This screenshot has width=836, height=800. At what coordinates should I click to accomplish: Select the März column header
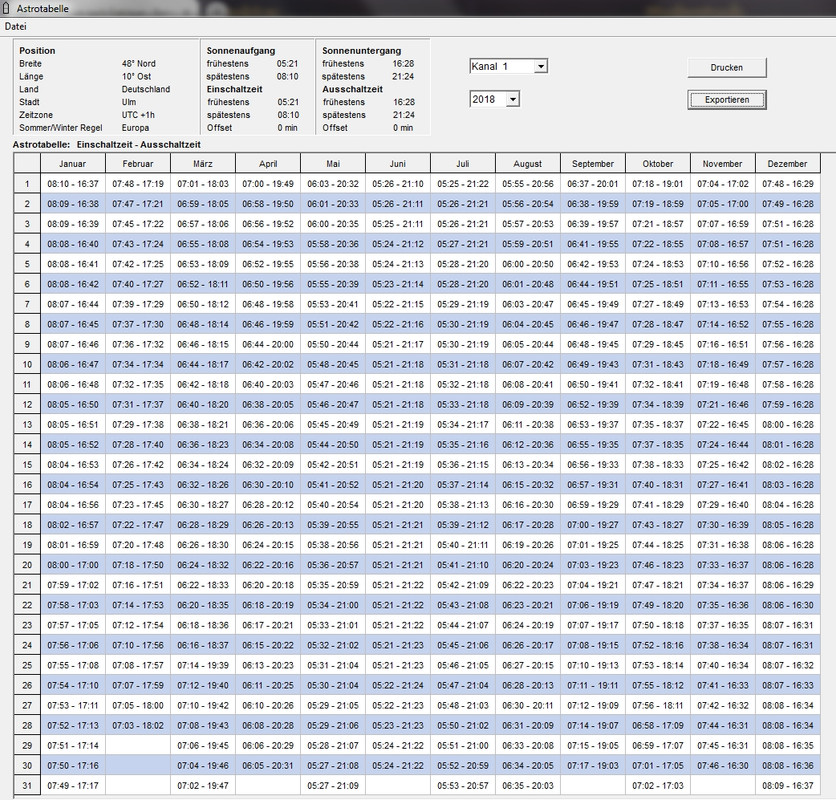tap(203, 164)
